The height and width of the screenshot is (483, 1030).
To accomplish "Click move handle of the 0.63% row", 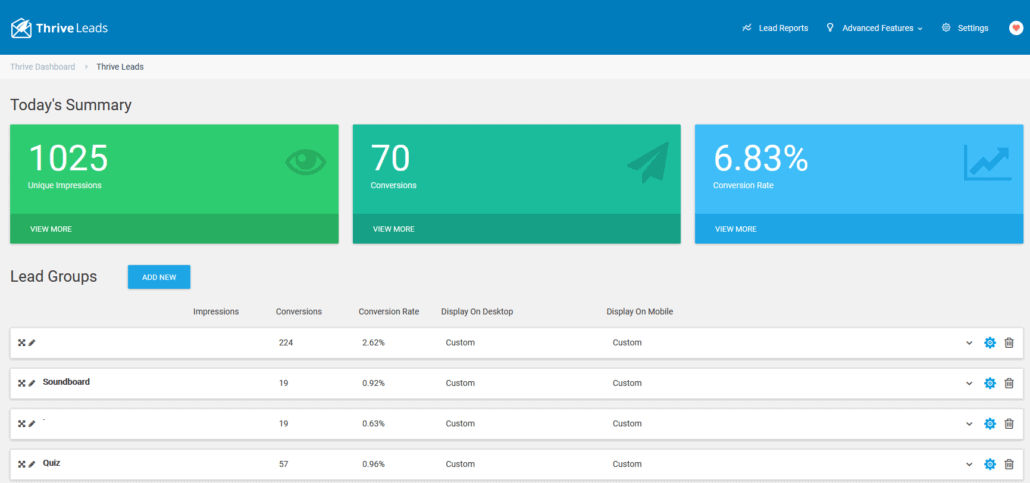I will click(x=21, y=424).
